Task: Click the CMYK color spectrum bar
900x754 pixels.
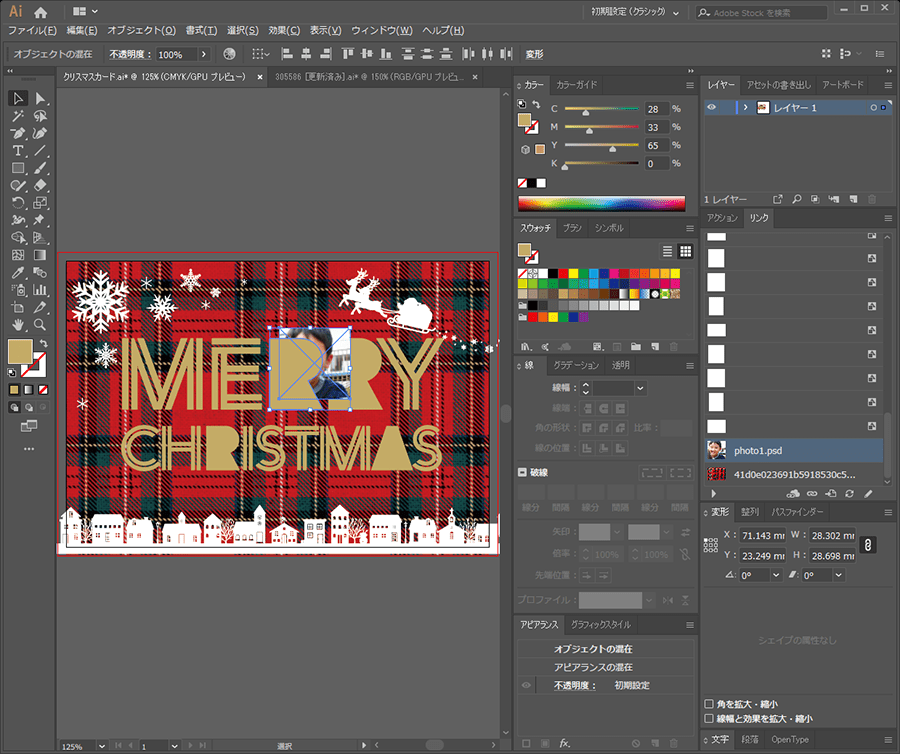Action: [601, 203]
